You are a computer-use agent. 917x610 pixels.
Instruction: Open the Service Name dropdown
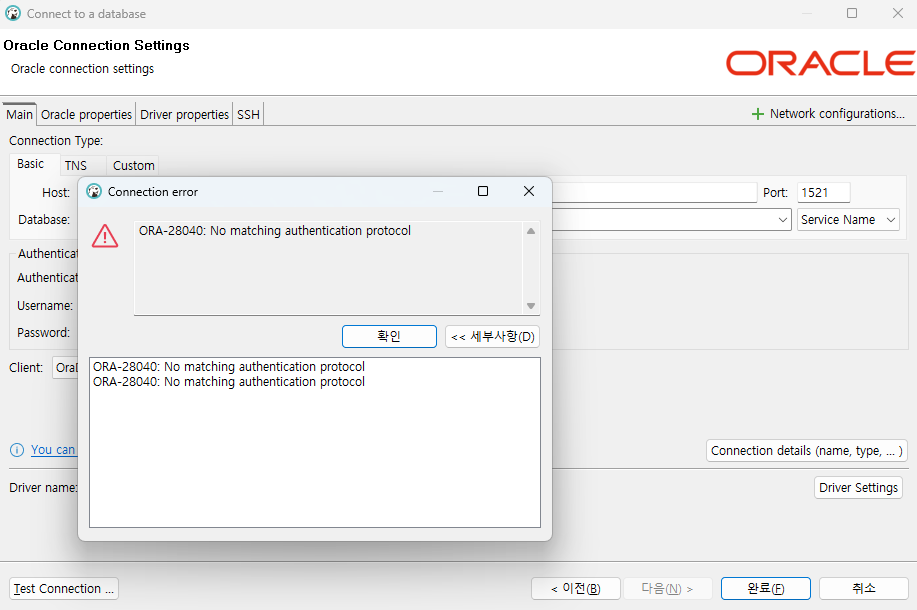point(848,220)
